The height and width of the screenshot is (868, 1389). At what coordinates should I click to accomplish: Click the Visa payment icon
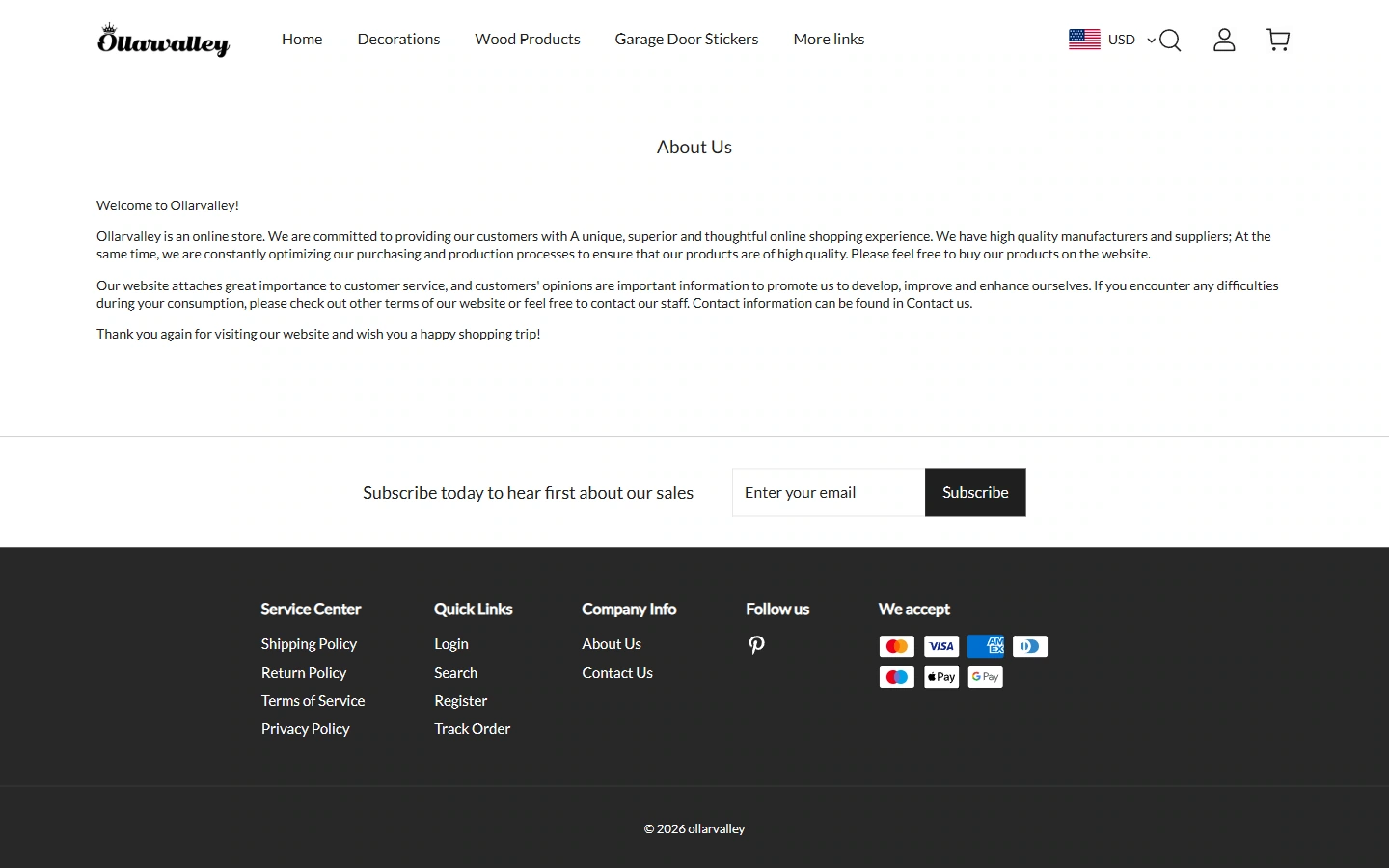coord(941,646)
